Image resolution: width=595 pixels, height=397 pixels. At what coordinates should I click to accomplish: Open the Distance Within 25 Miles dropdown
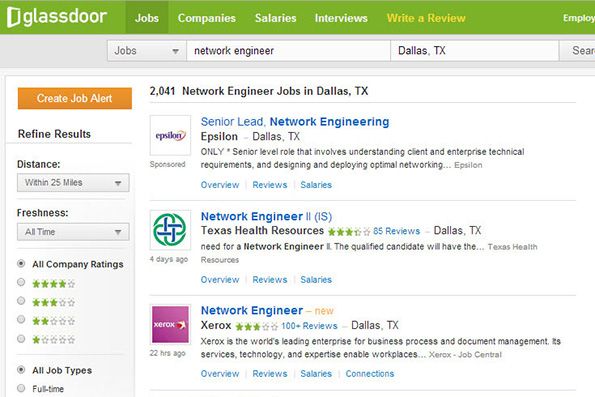click(73, 183)
